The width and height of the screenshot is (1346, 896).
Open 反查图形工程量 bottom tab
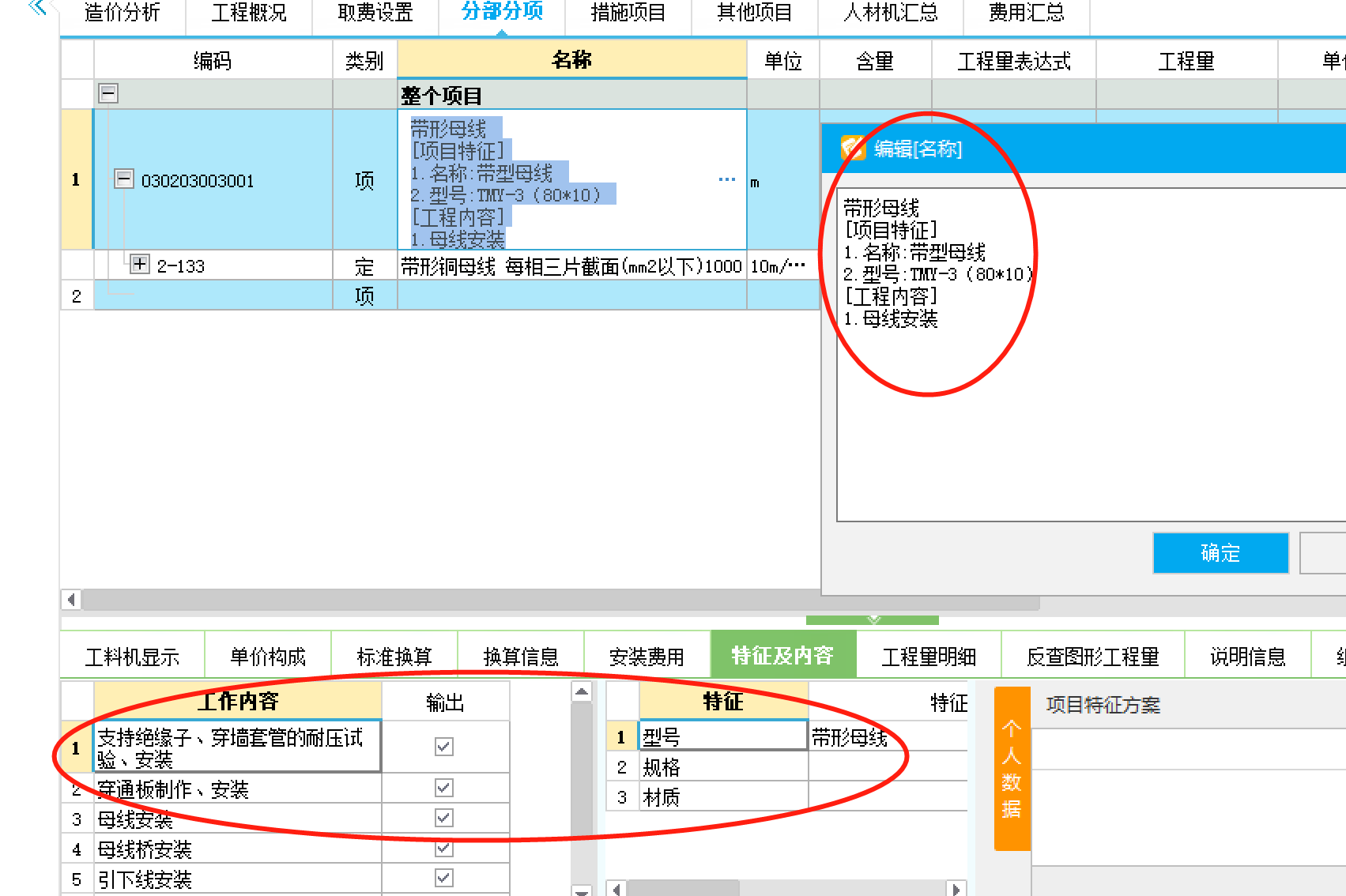(1093, 657)
